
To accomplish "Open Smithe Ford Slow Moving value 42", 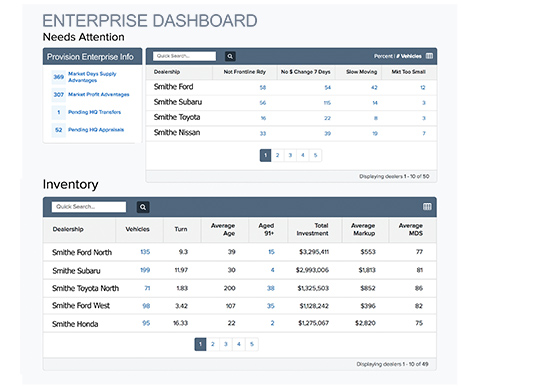I will (374, 88).
